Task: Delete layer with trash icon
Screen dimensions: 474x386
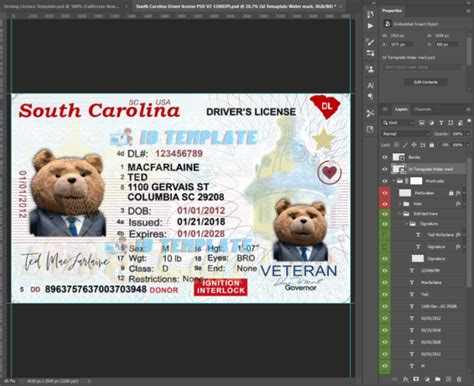Action: (x=459, y=379)
